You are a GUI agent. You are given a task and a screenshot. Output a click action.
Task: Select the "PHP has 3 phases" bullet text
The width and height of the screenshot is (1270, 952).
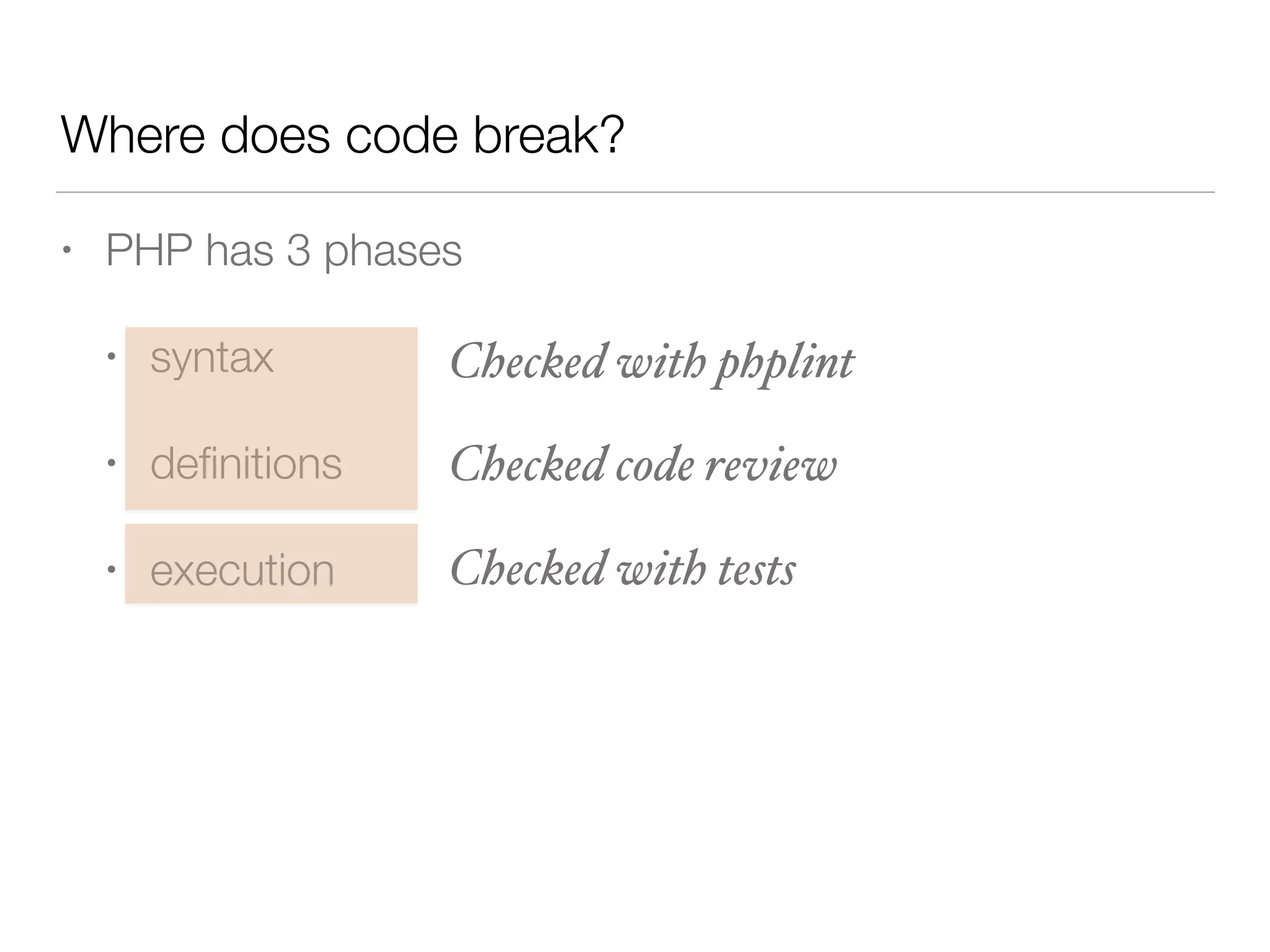(283, 250)
